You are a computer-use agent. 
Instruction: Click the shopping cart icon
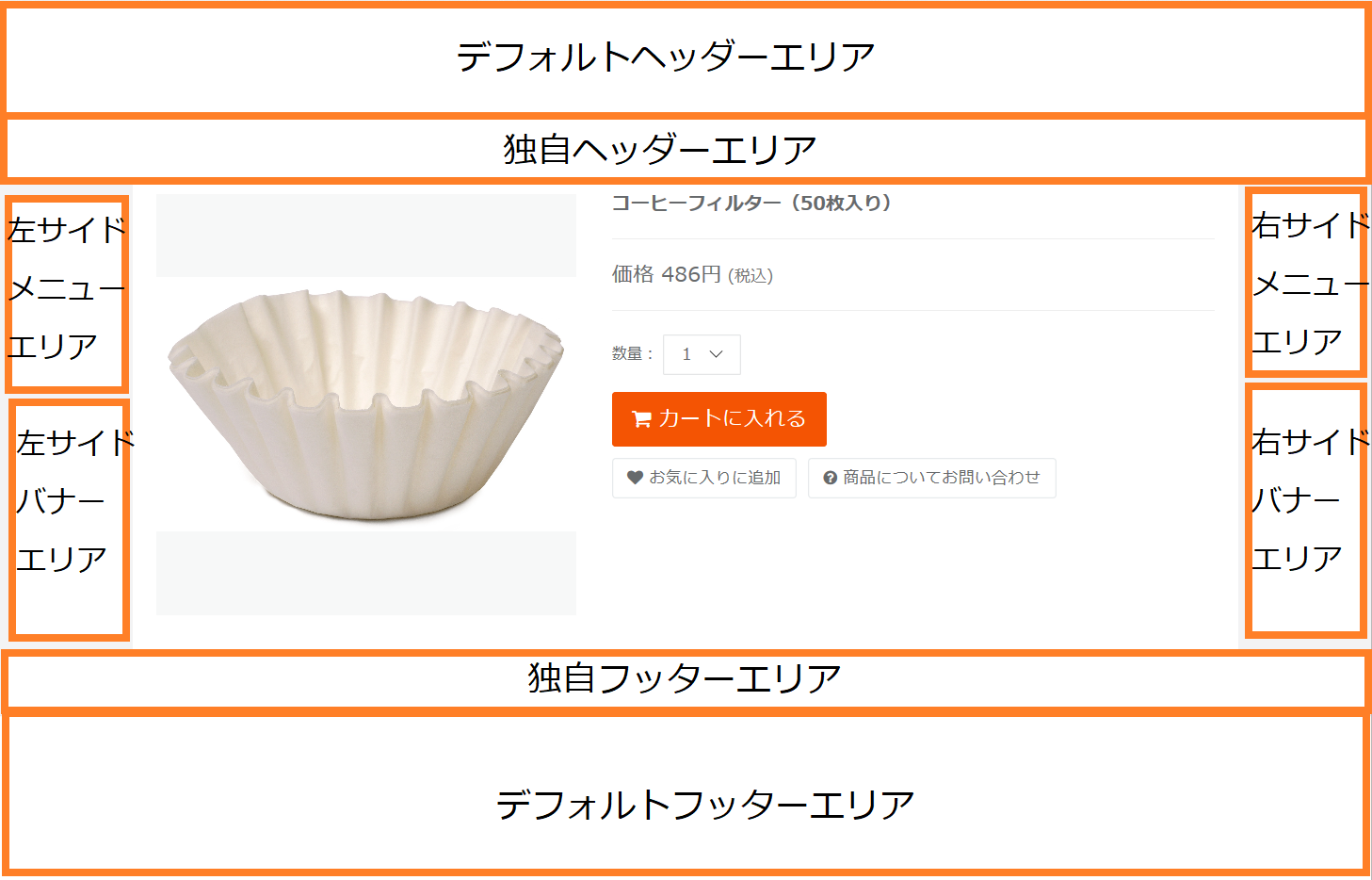click(x=641, y=419)
